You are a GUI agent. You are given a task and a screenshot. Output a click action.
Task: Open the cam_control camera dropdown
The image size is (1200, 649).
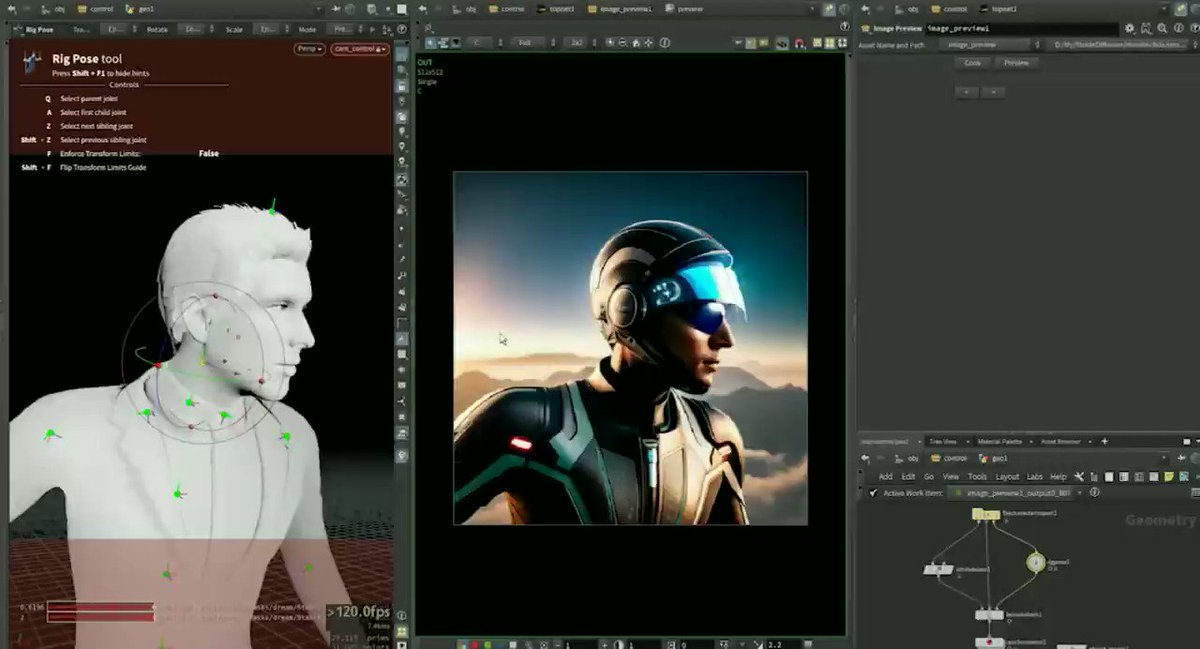(x=385, y=48)
